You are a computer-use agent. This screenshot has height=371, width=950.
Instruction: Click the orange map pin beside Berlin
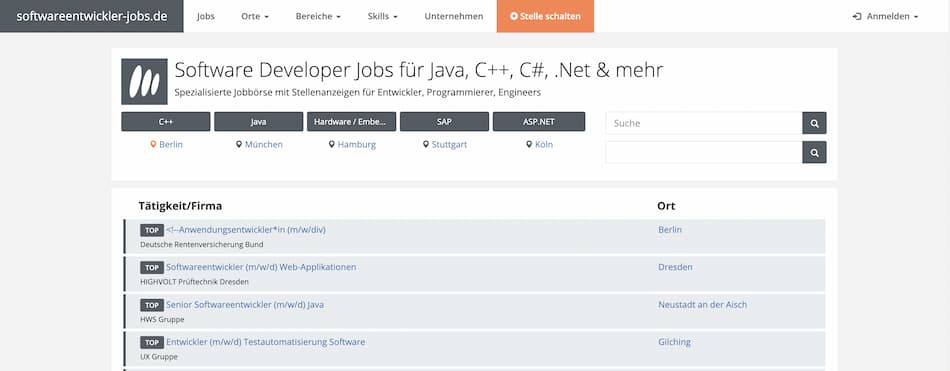[x=153, y=144]
